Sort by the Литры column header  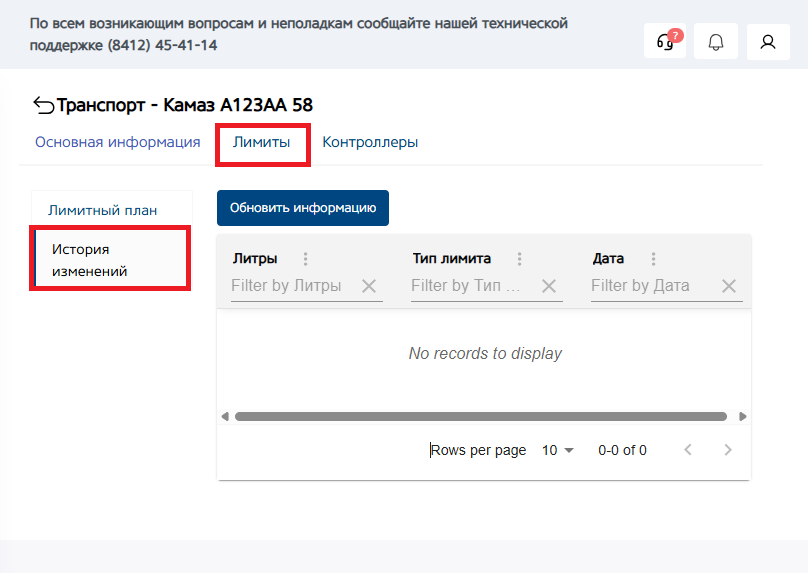(x=255, y=259)
